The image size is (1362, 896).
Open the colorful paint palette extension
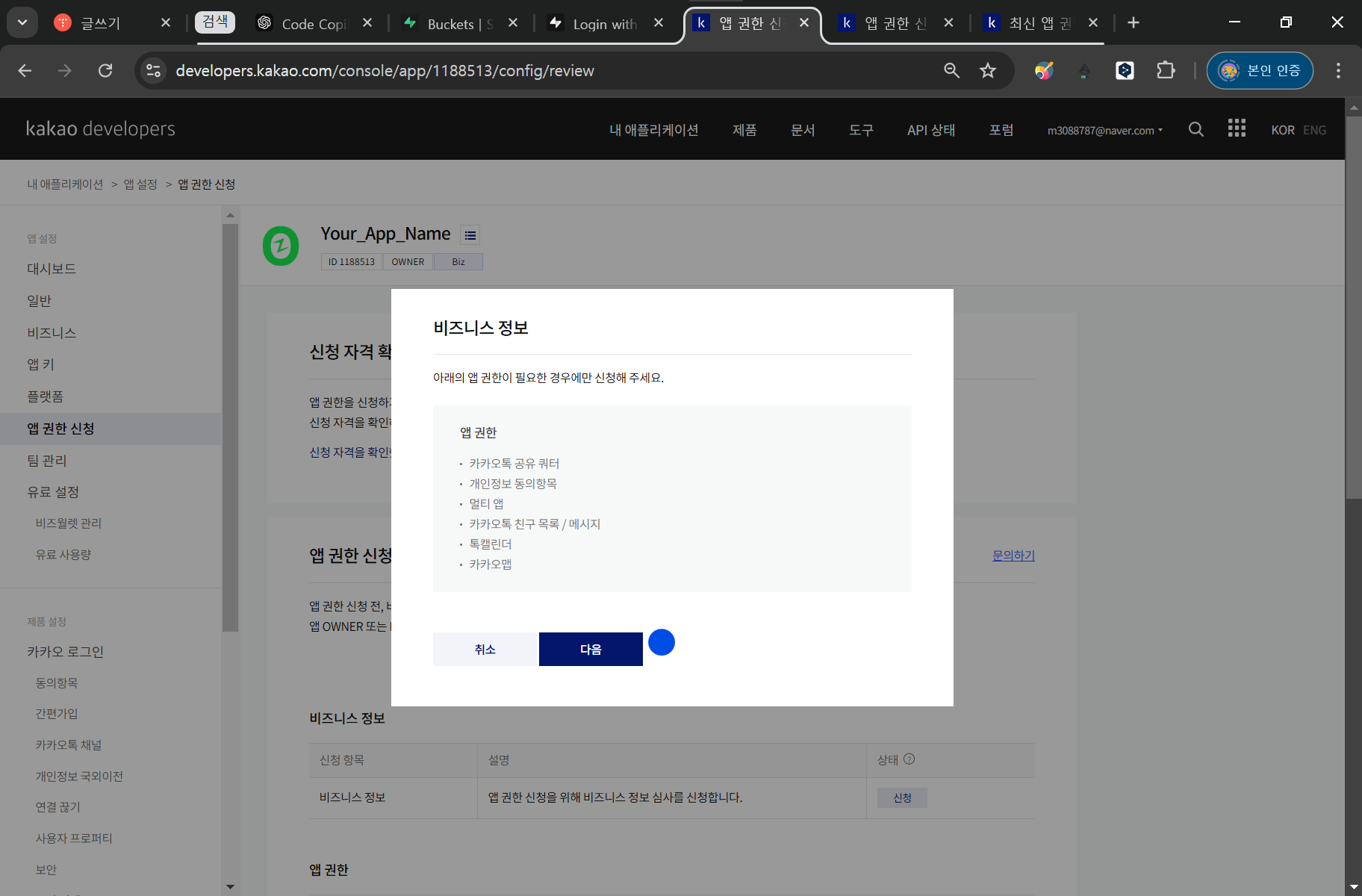pos(1044,70)
